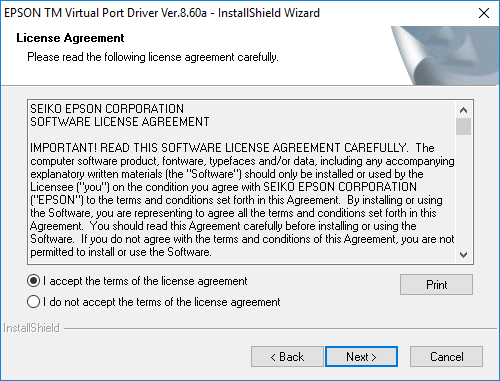
Task: Click the license text scroll down arrow
Action: pyautogui.click(x=463, y=255)
